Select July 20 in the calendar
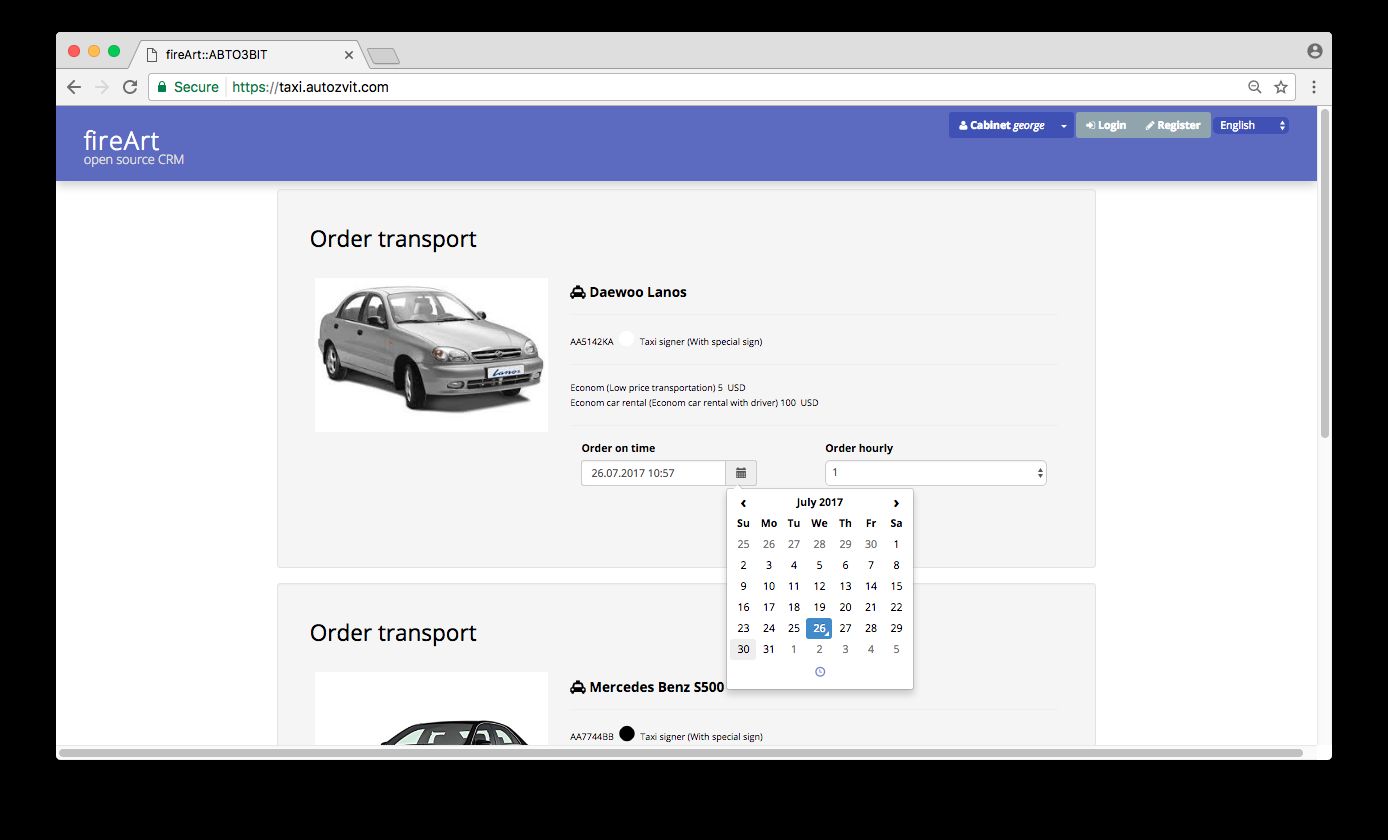This screenshot has width=1388, height=840. (x=845, y=607)
